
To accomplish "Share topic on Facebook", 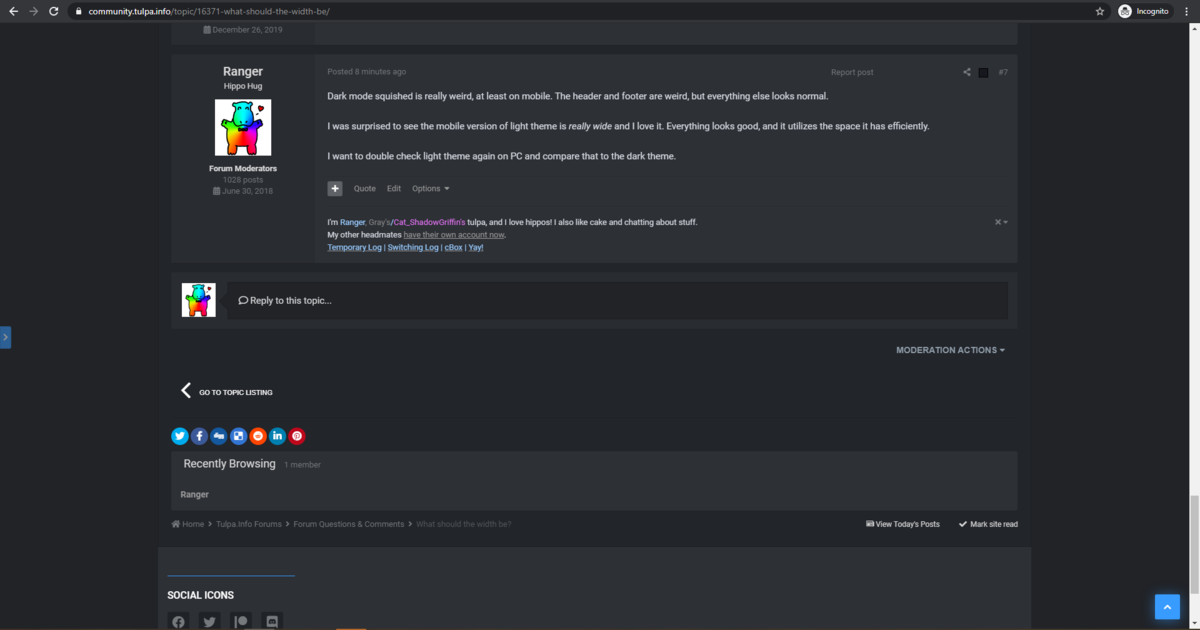I will coord(199,436).
